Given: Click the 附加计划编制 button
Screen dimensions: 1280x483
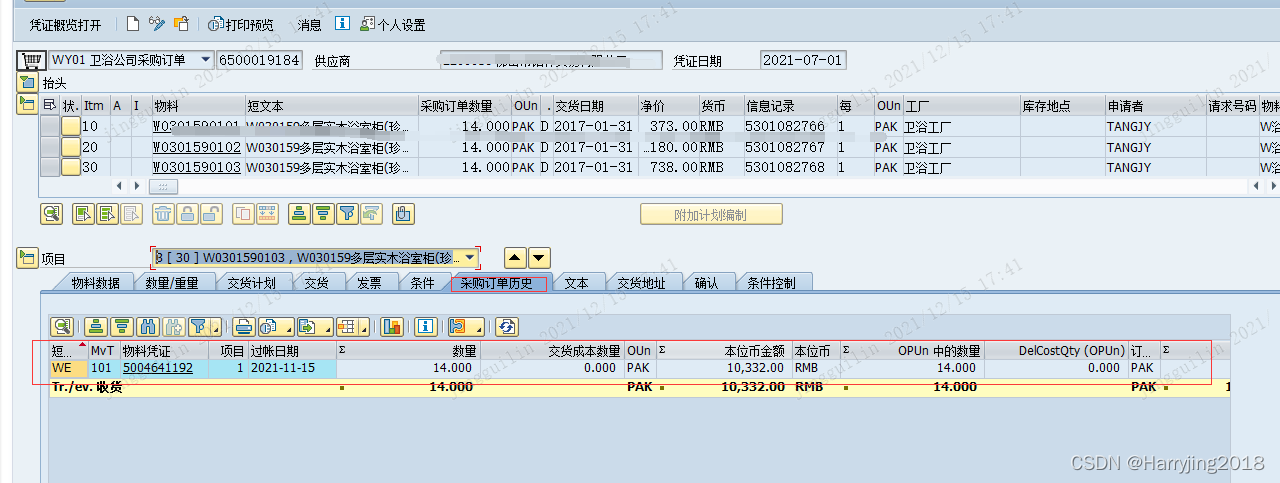Looking at the screenshot, I should 711,214.
